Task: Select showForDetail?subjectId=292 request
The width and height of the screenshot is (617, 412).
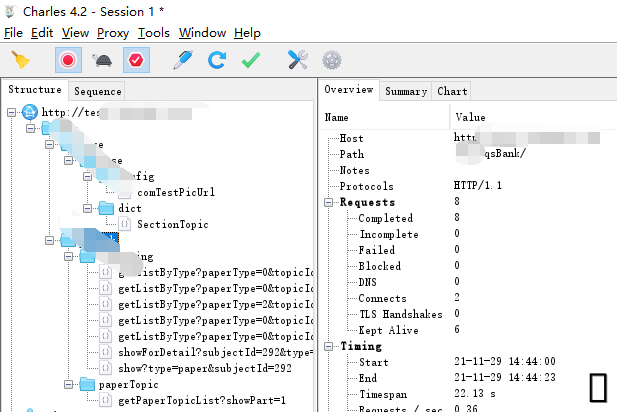Action: coord(216,352)
